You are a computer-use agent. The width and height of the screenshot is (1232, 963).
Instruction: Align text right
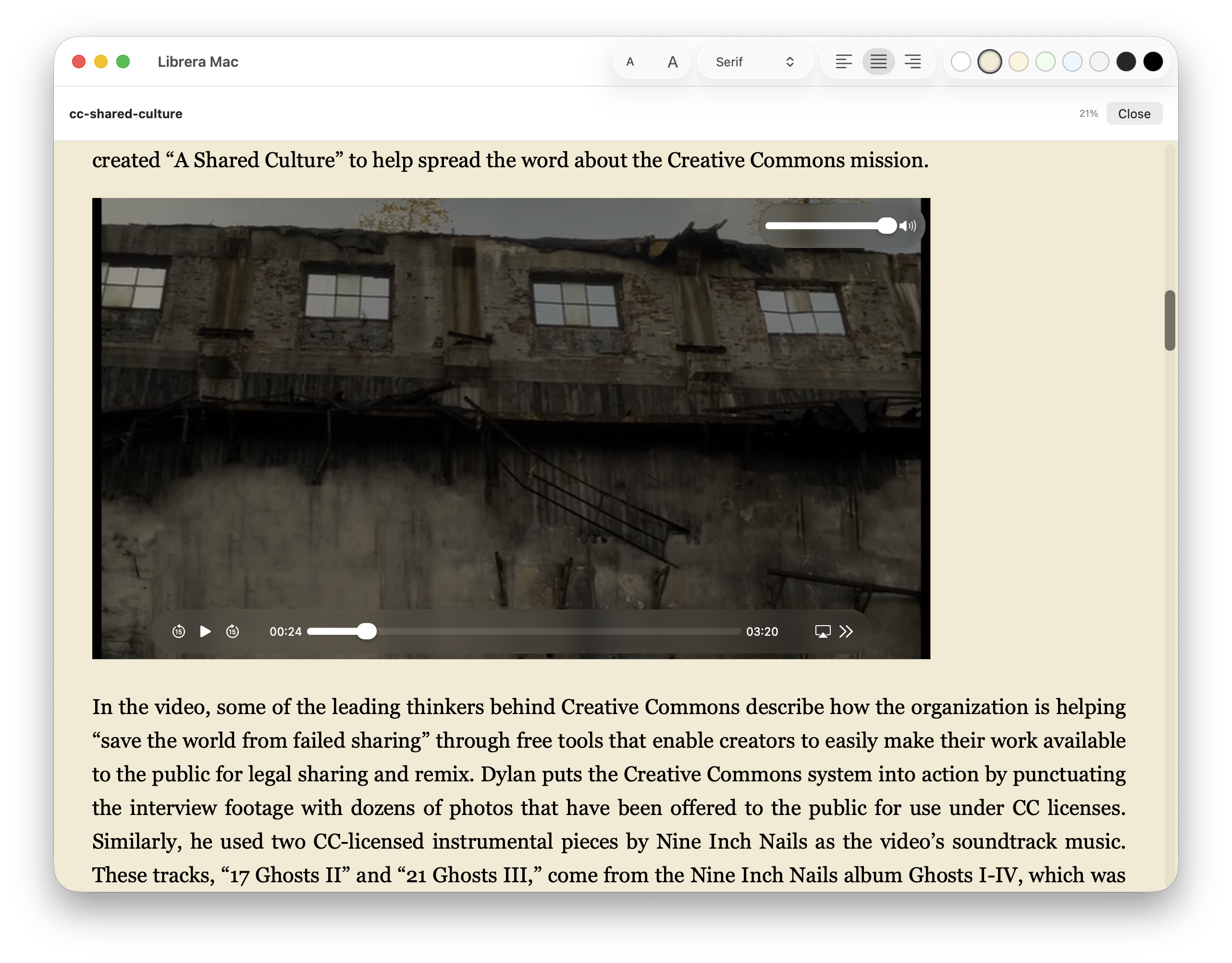[x=913, y=62]
